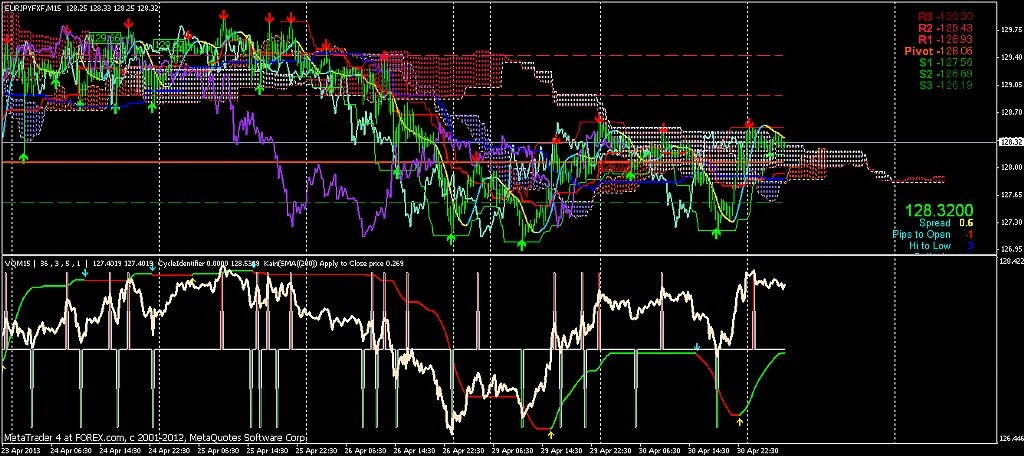
Task: Click the 30 Apr 06:30 time label
Action: coord(658,451)
